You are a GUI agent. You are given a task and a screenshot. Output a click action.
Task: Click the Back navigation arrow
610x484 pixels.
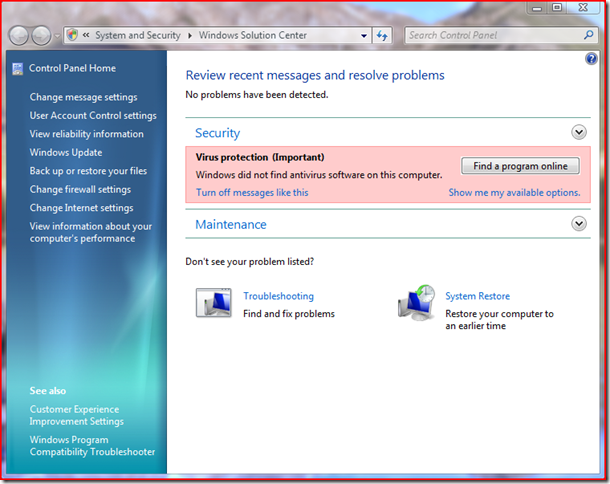[x=18, y=36]
